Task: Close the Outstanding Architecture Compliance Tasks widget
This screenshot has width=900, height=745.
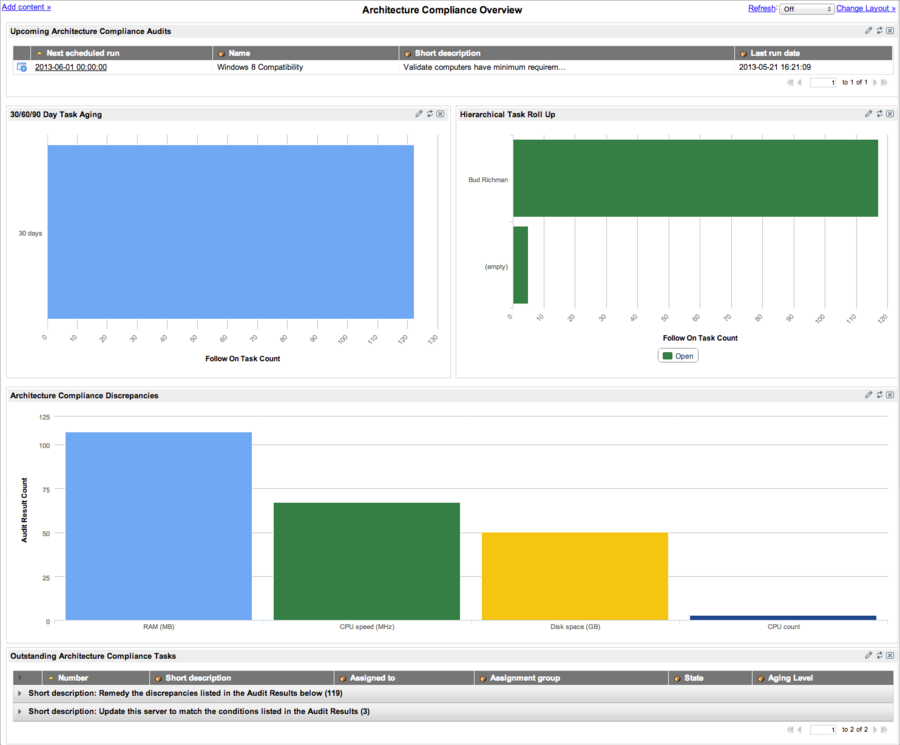Action: pos(890,655)
